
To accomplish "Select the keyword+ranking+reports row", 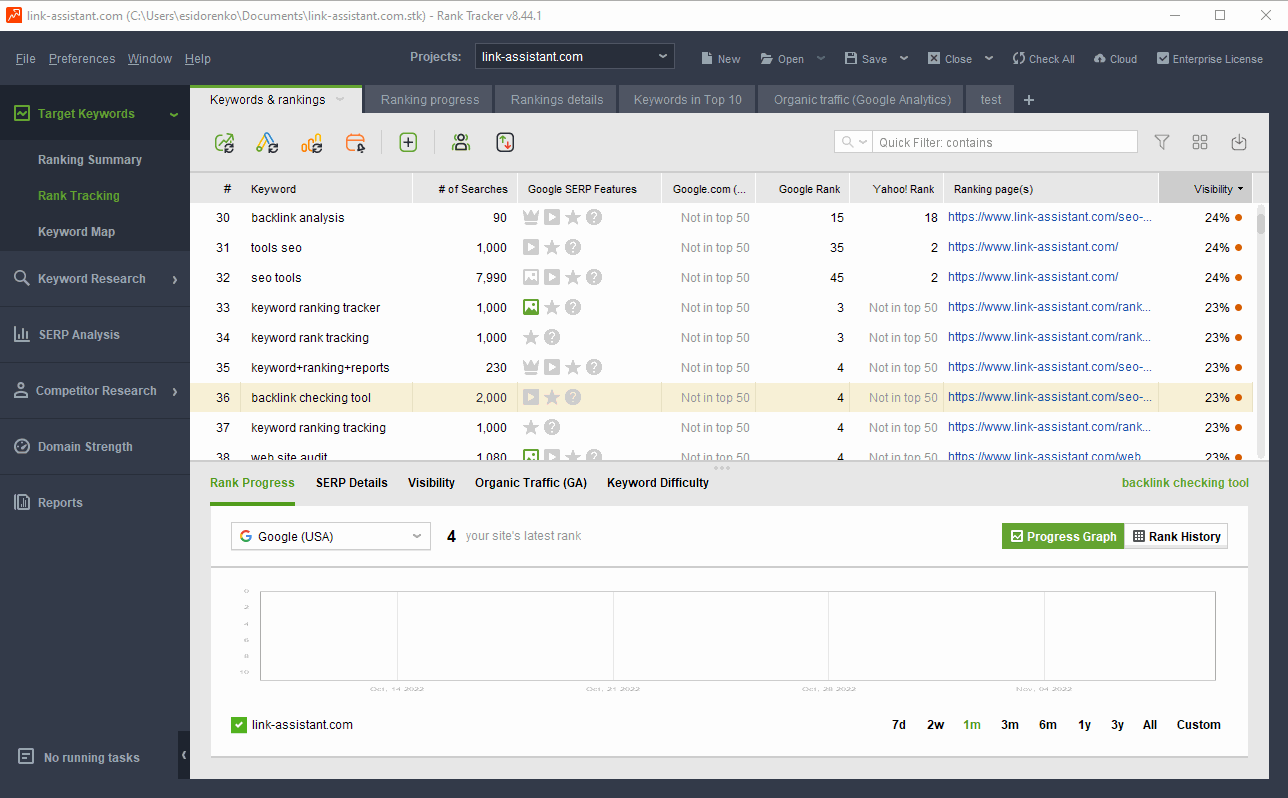I will 721,368.
